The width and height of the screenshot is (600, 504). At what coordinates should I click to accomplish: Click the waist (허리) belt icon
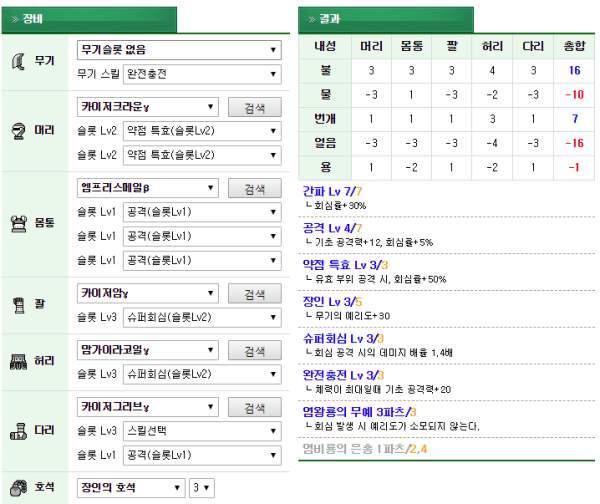[18, 361]
